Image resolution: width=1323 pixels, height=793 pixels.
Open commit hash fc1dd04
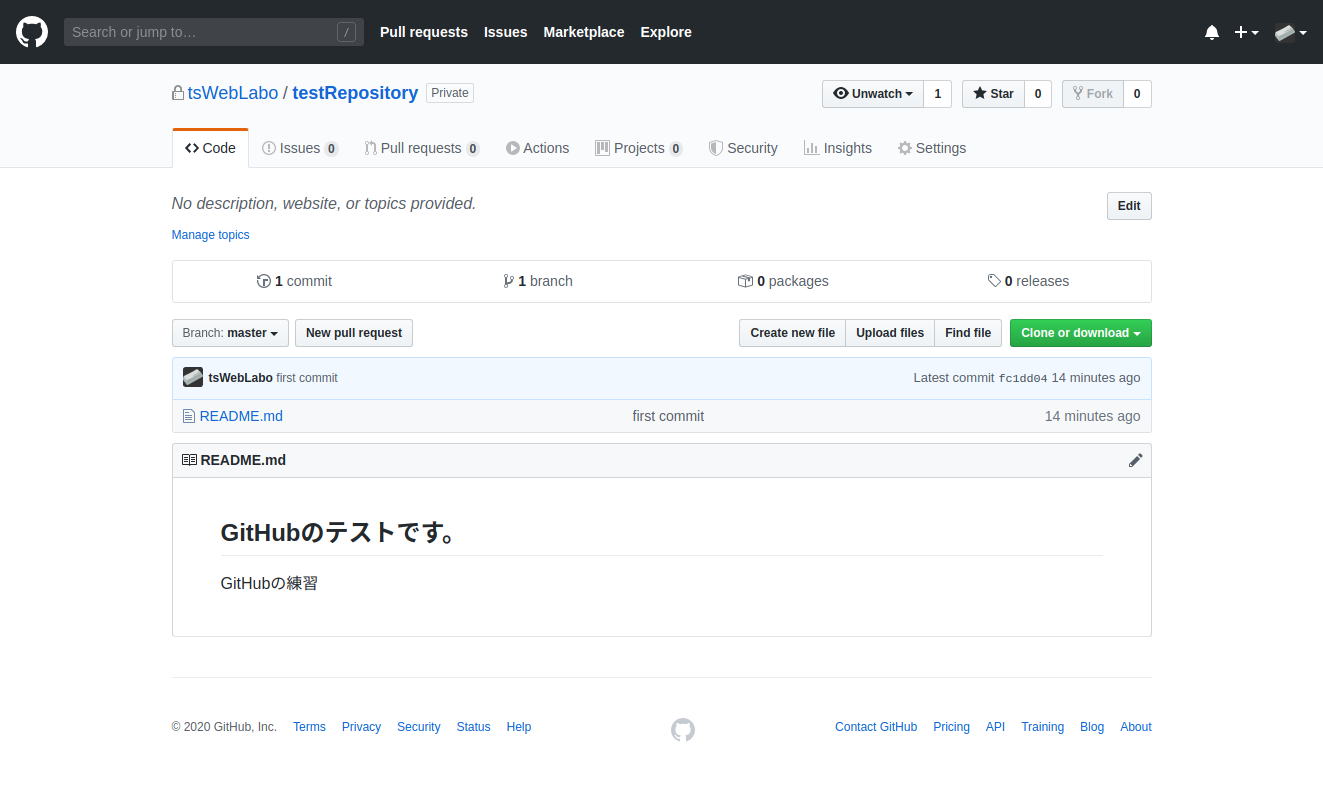click(1023, 378)
